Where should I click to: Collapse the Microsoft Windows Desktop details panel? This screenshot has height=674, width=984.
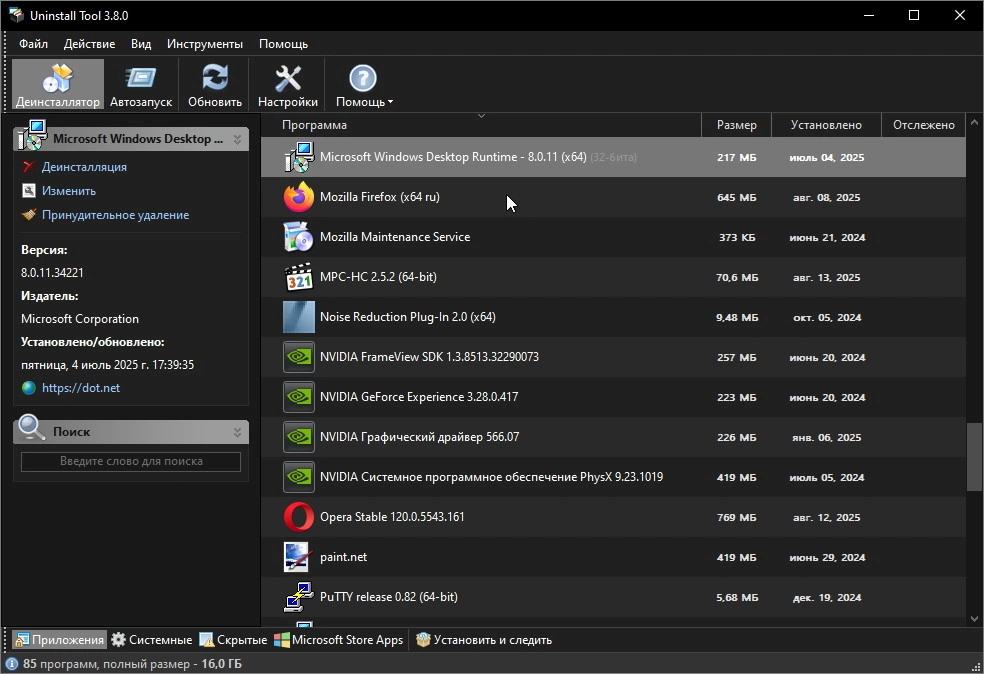point(237,139)
